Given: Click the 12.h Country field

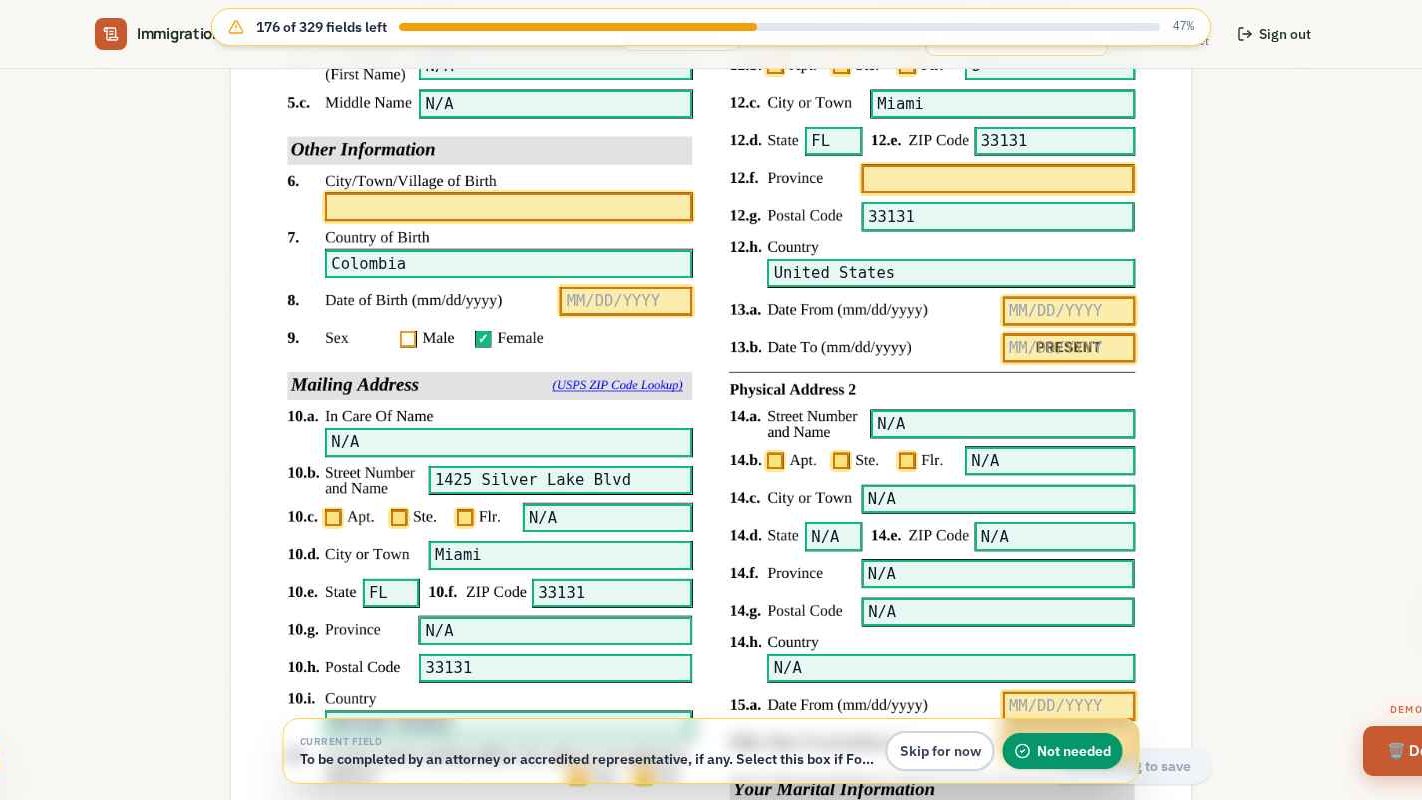Looking at the screenshot, I should (951, 273).
